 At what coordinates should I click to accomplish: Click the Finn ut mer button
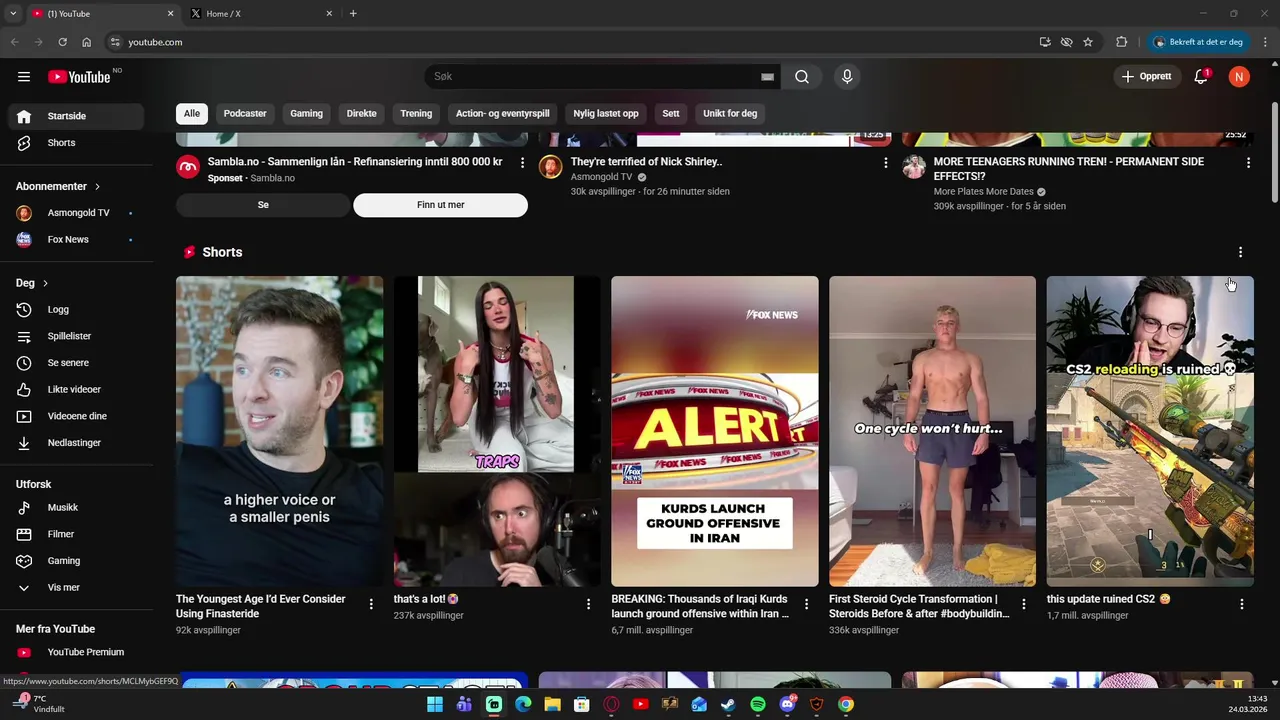440,205
